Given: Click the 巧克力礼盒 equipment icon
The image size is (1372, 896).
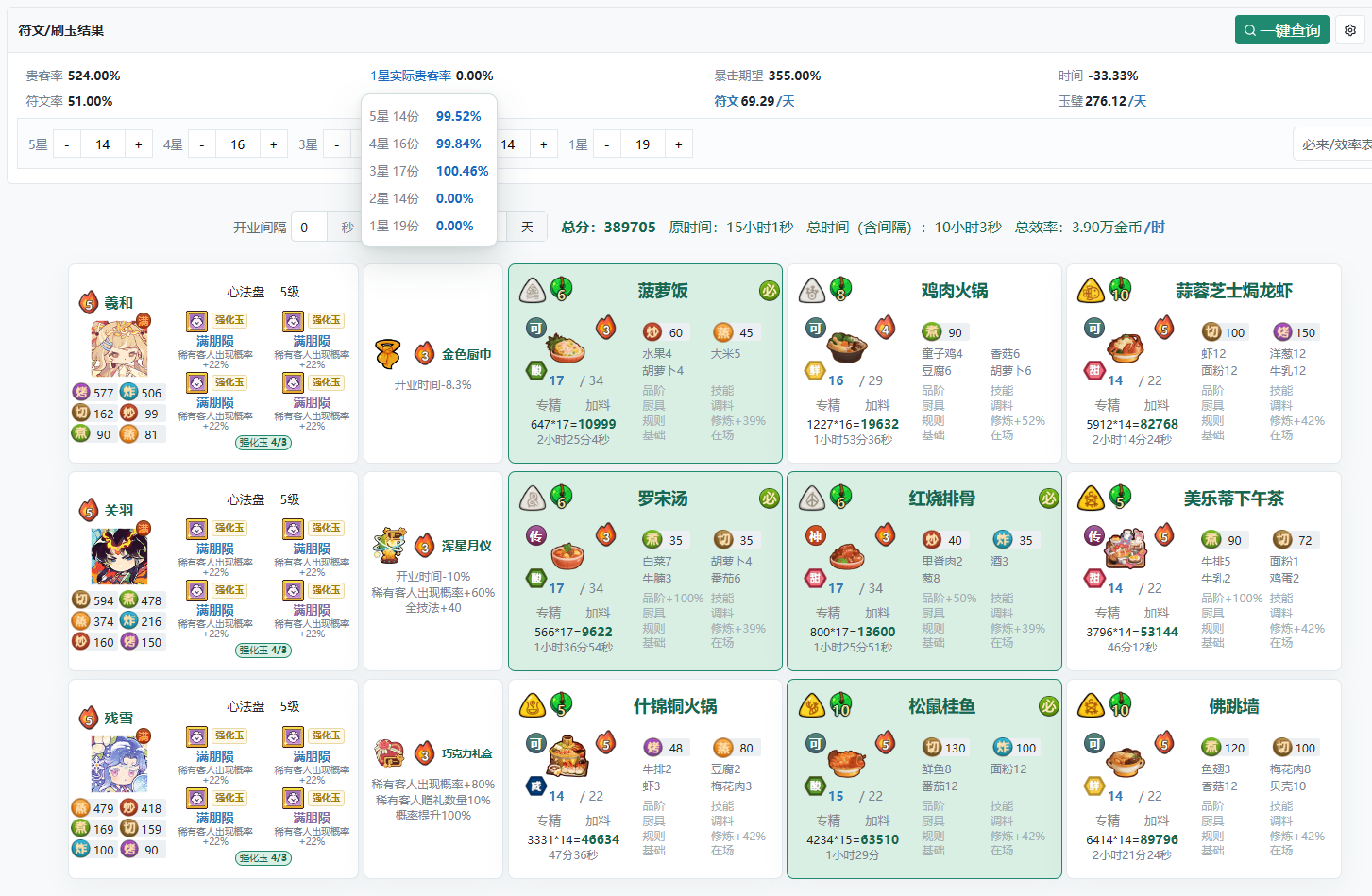Looking at the screenshot, I should pos(388,753).
